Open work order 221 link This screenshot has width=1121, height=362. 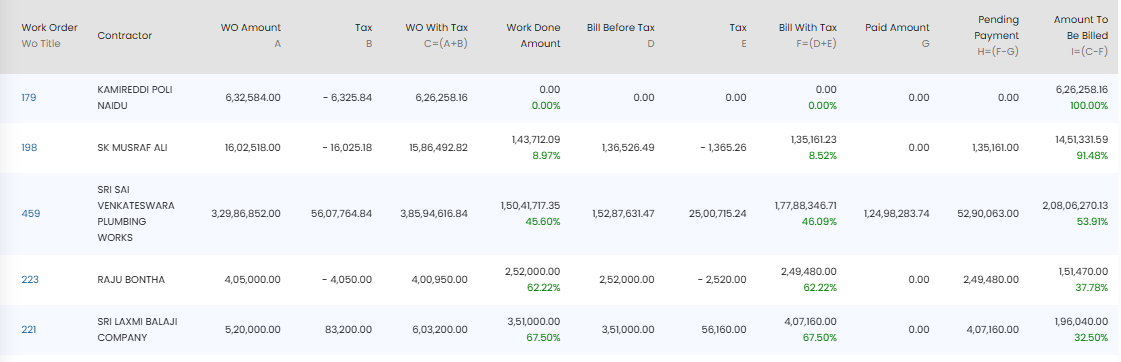point(29,330)
